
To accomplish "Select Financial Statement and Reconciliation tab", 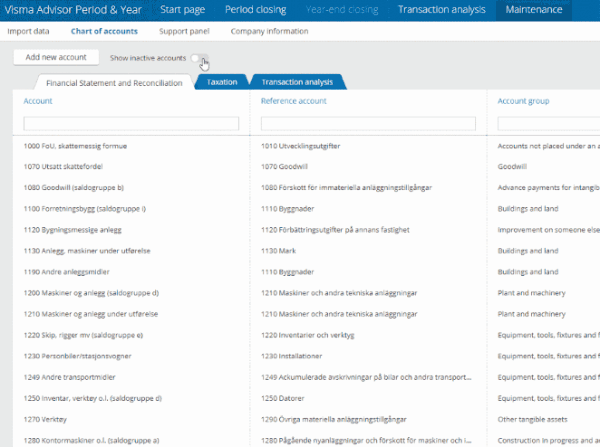I will coord(114,82).
